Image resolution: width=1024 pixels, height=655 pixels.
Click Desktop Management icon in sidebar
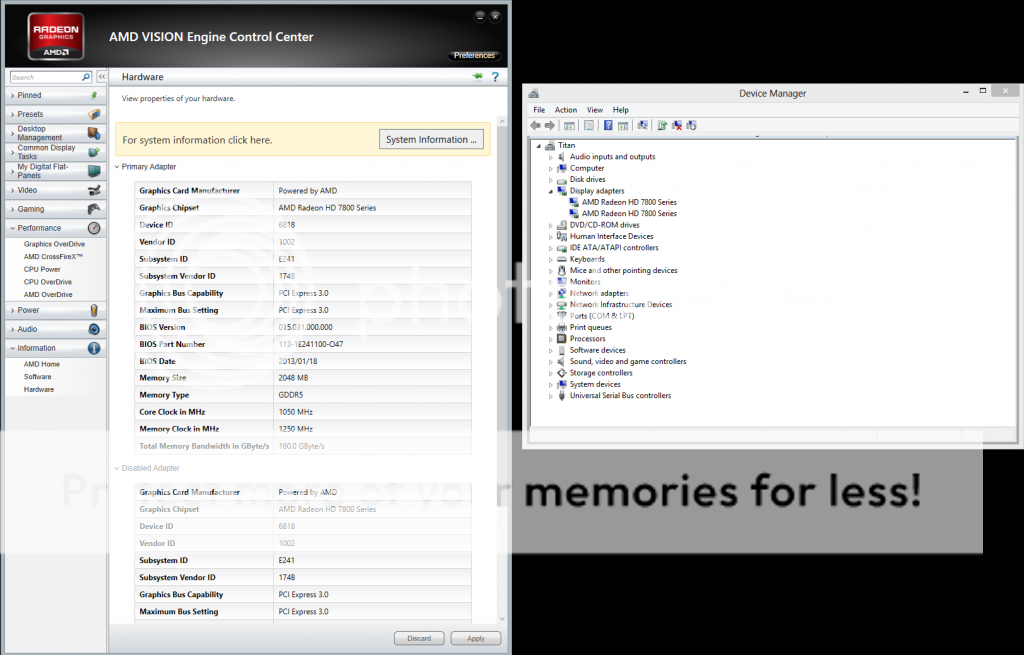pyautogui.click(x=95, y=133)
